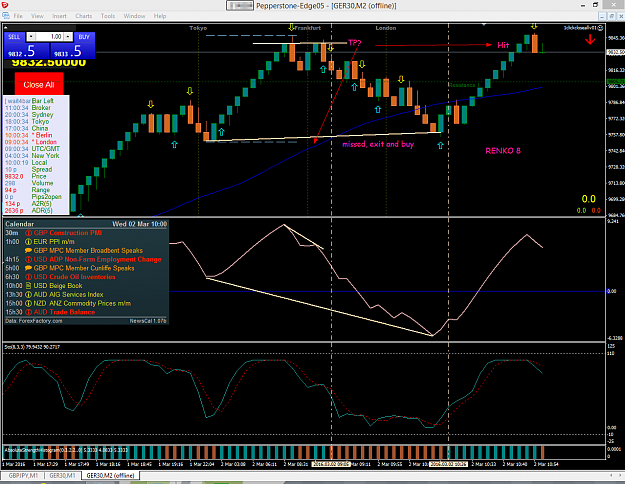Close the inner chart window
This screenshot has height=484, width=625.
pos(620,16)
